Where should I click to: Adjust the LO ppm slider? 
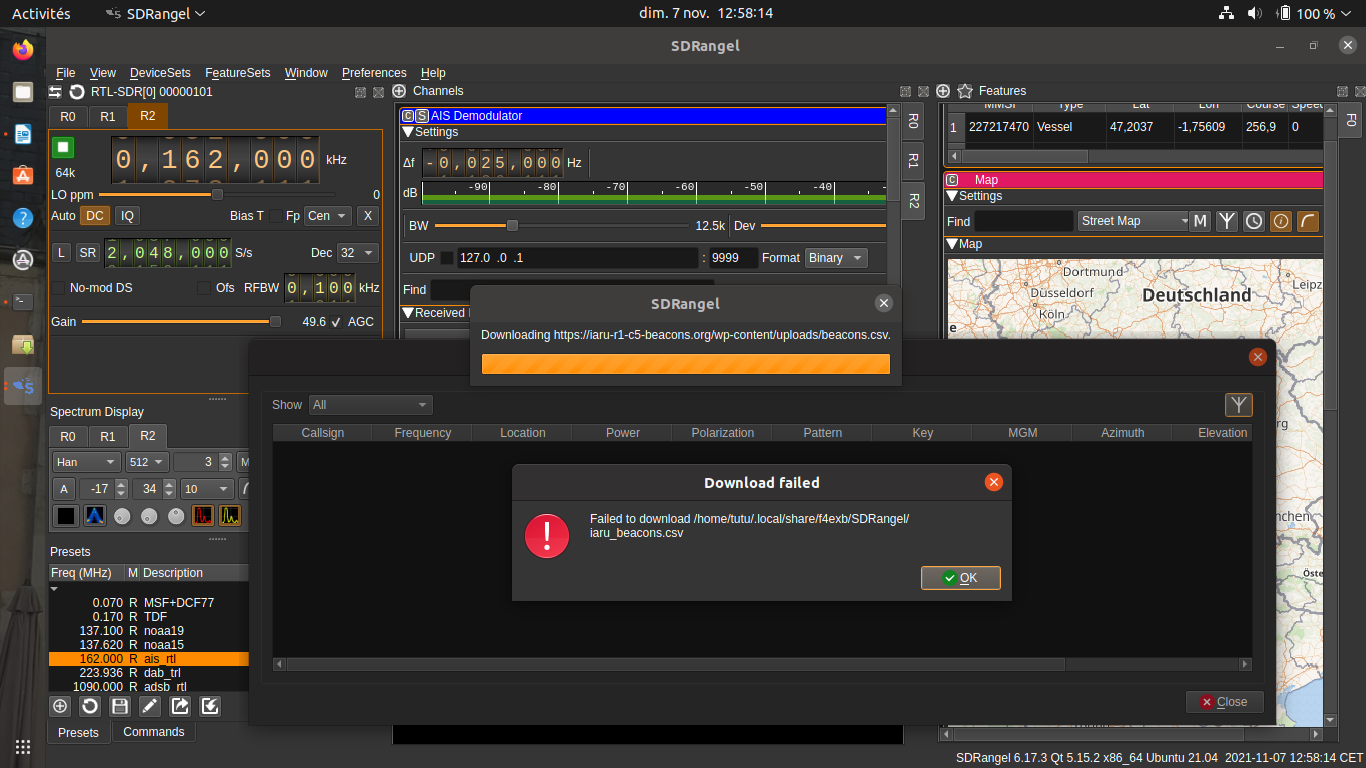pos(217,195)
